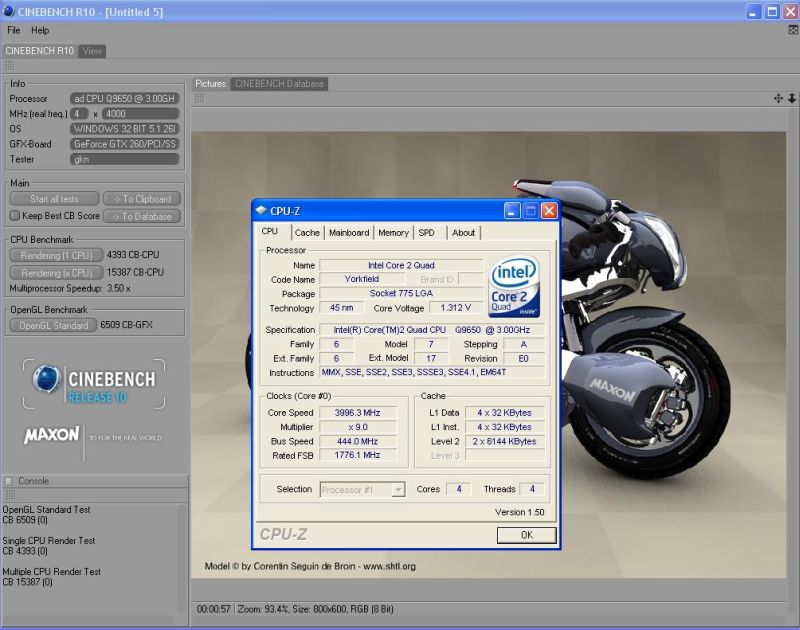Select the CPU tab in CPU-Z
Image resolution: width=800 pixels, height=630 pixels.
270,232
